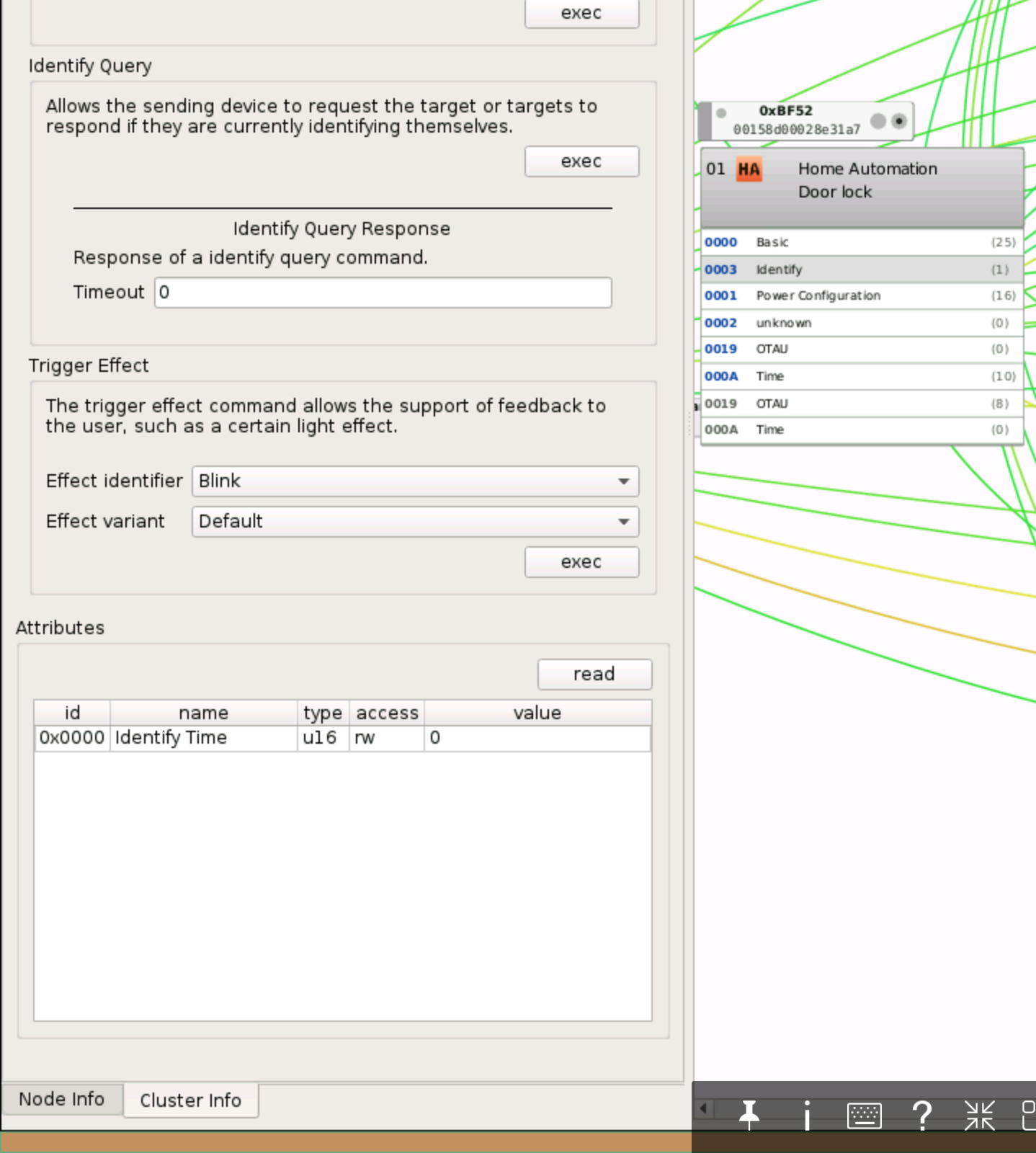The height and width of the screenshot is (1153, 1036).
Task: Click the u16 type cell
Action: [x=323, y=738]
